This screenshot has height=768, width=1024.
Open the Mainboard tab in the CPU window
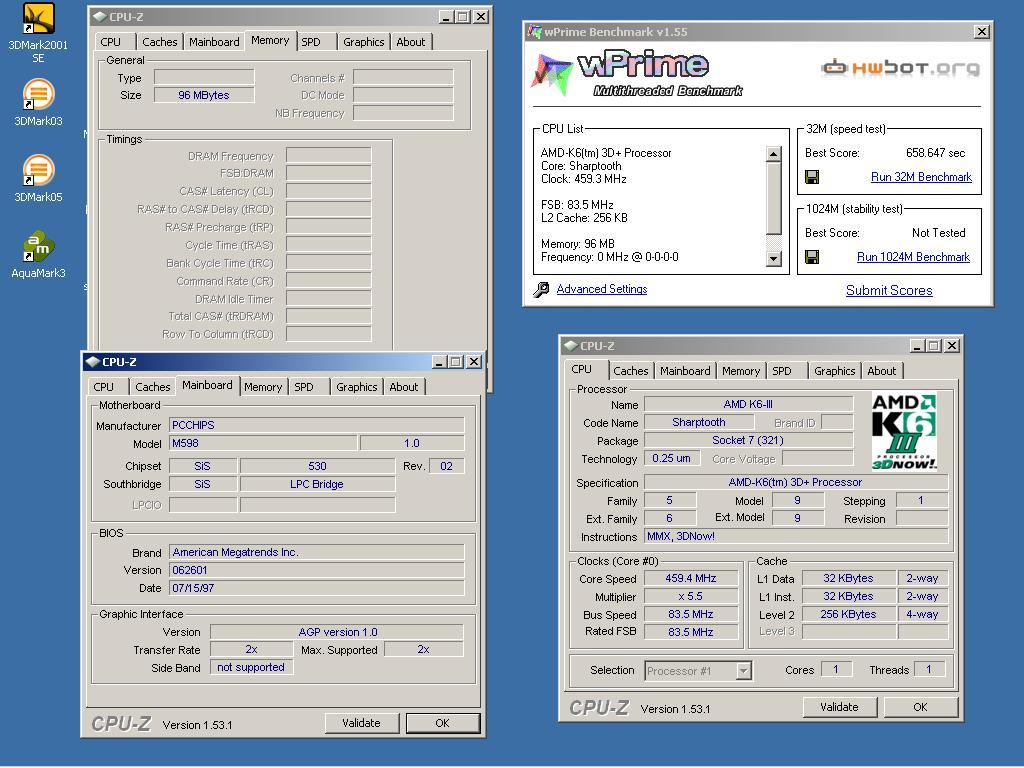[685, 371]
